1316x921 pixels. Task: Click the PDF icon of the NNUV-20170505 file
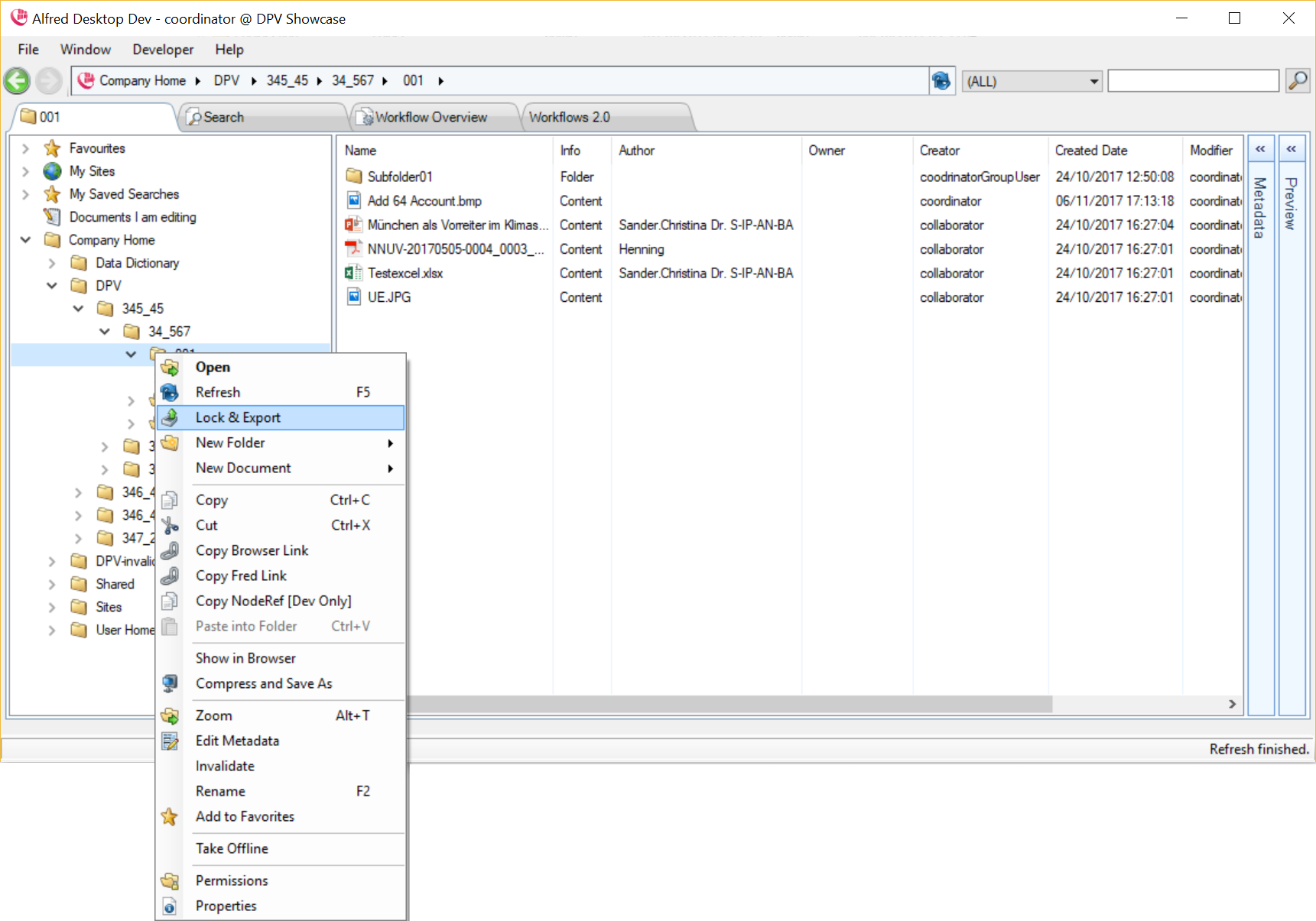pos(353,249)
